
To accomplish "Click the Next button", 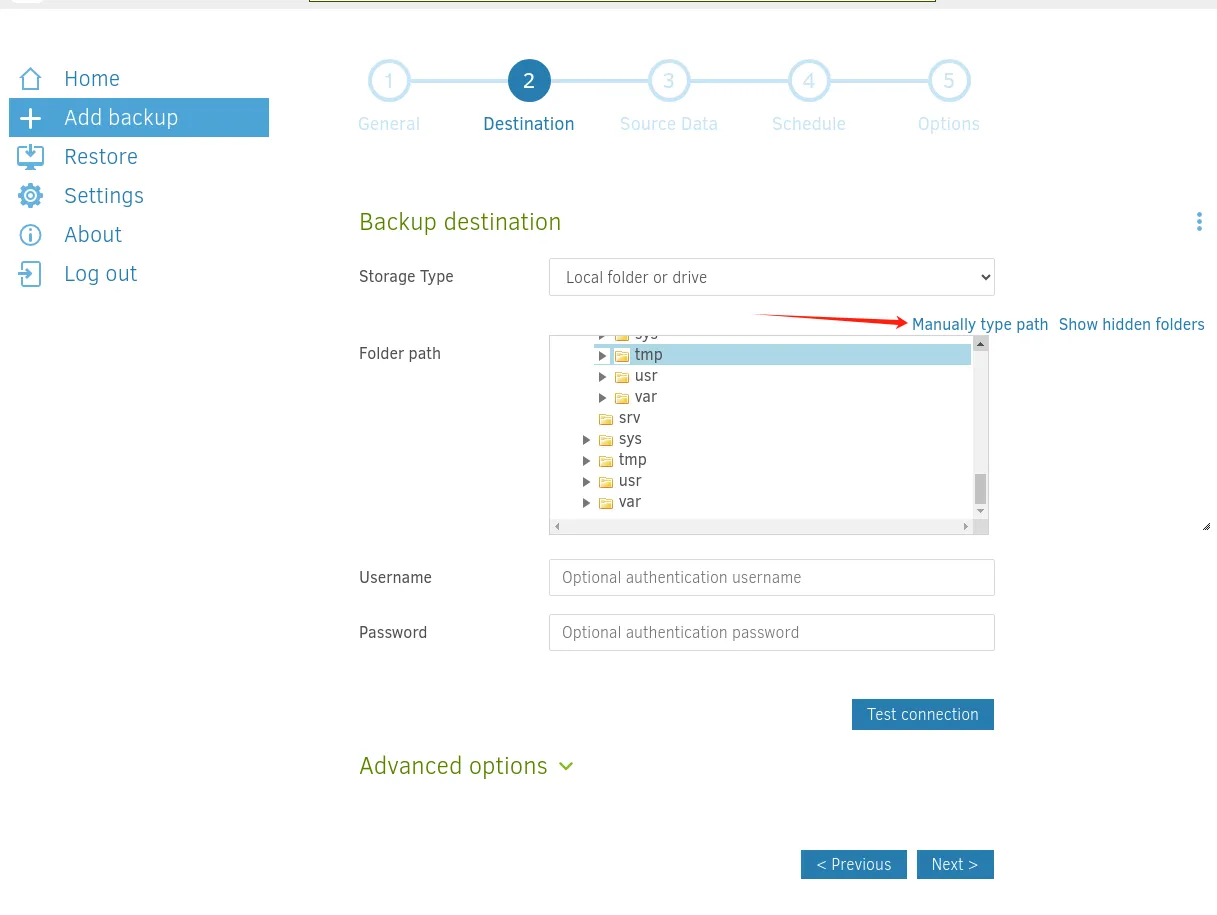I will tap(955, 864).
